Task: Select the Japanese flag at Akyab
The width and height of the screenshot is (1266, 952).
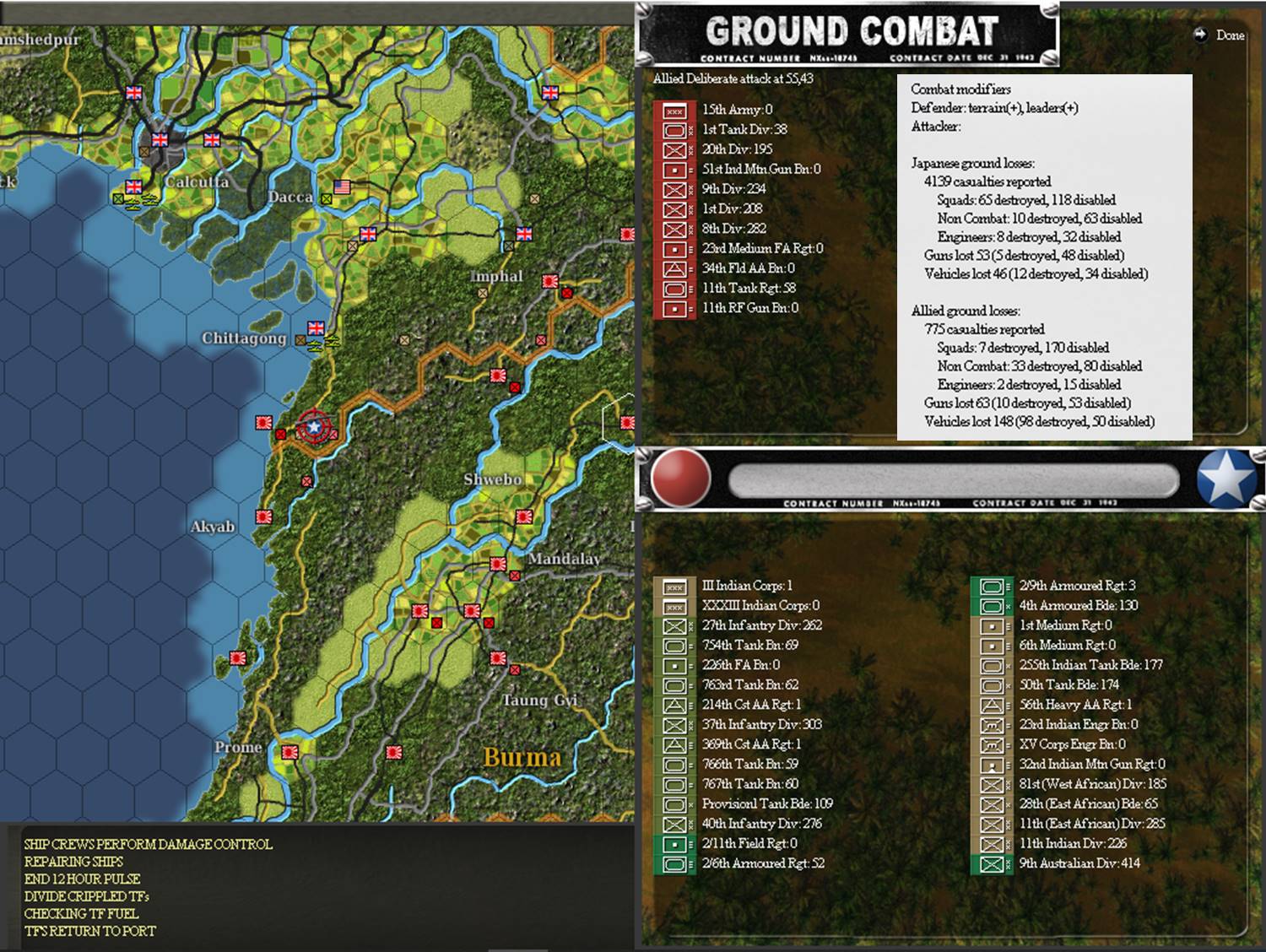Action: coord(264,517)
